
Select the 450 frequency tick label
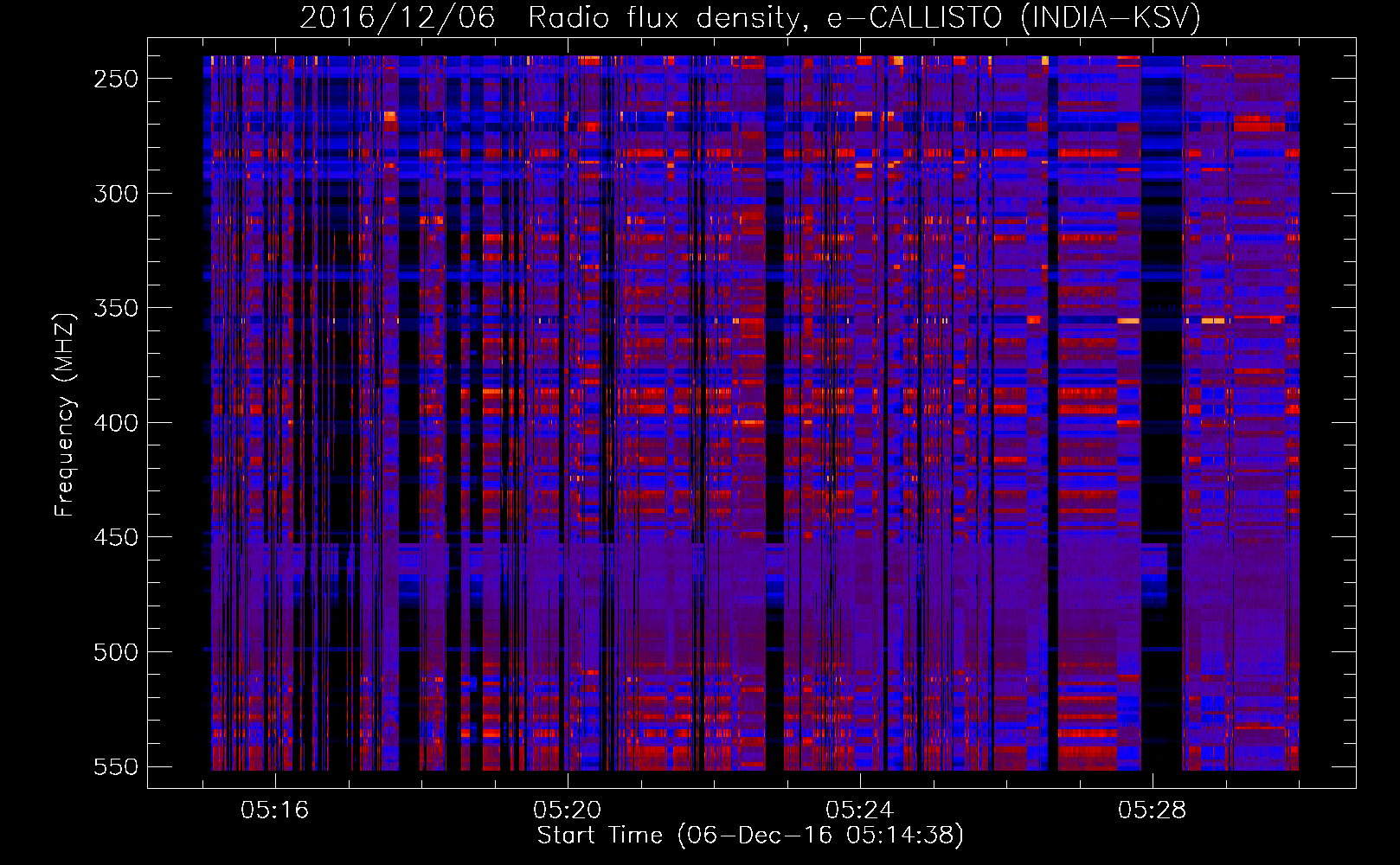point(116,537)
